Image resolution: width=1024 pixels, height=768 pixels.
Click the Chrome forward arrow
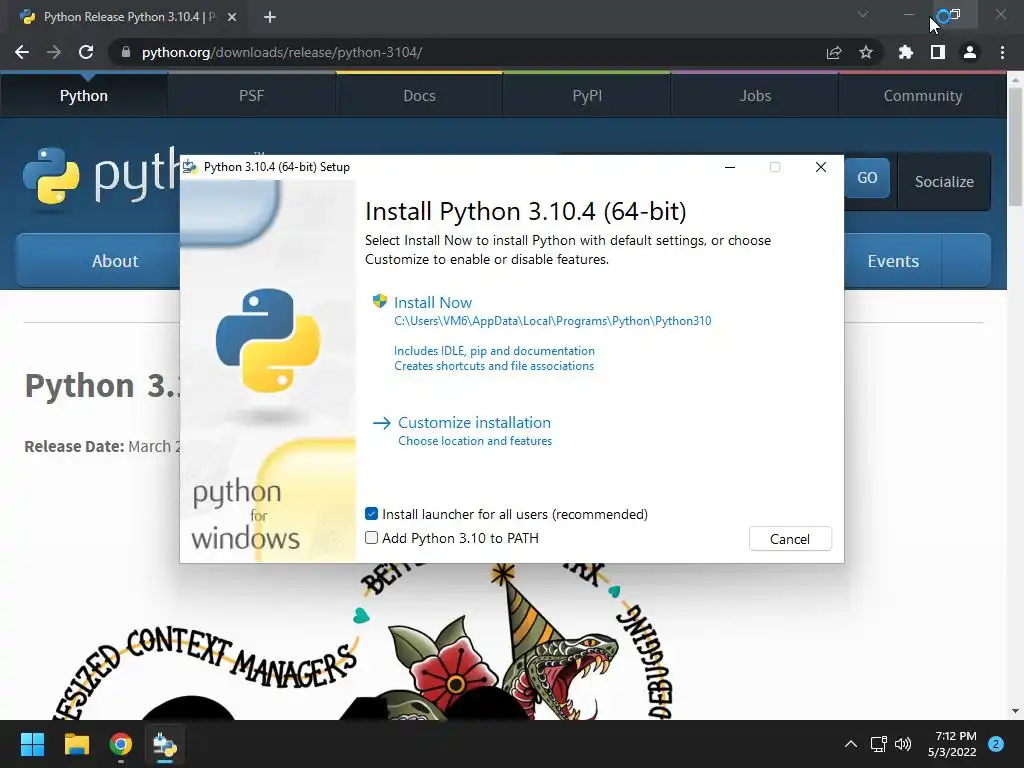click(x=54, y=52)
